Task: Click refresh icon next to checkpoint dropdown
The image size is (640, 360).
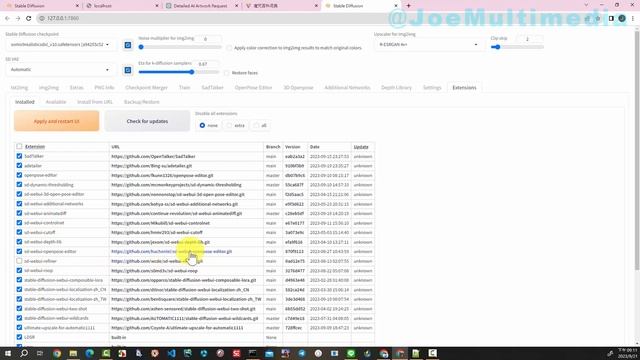Action: tap(128, 45)
